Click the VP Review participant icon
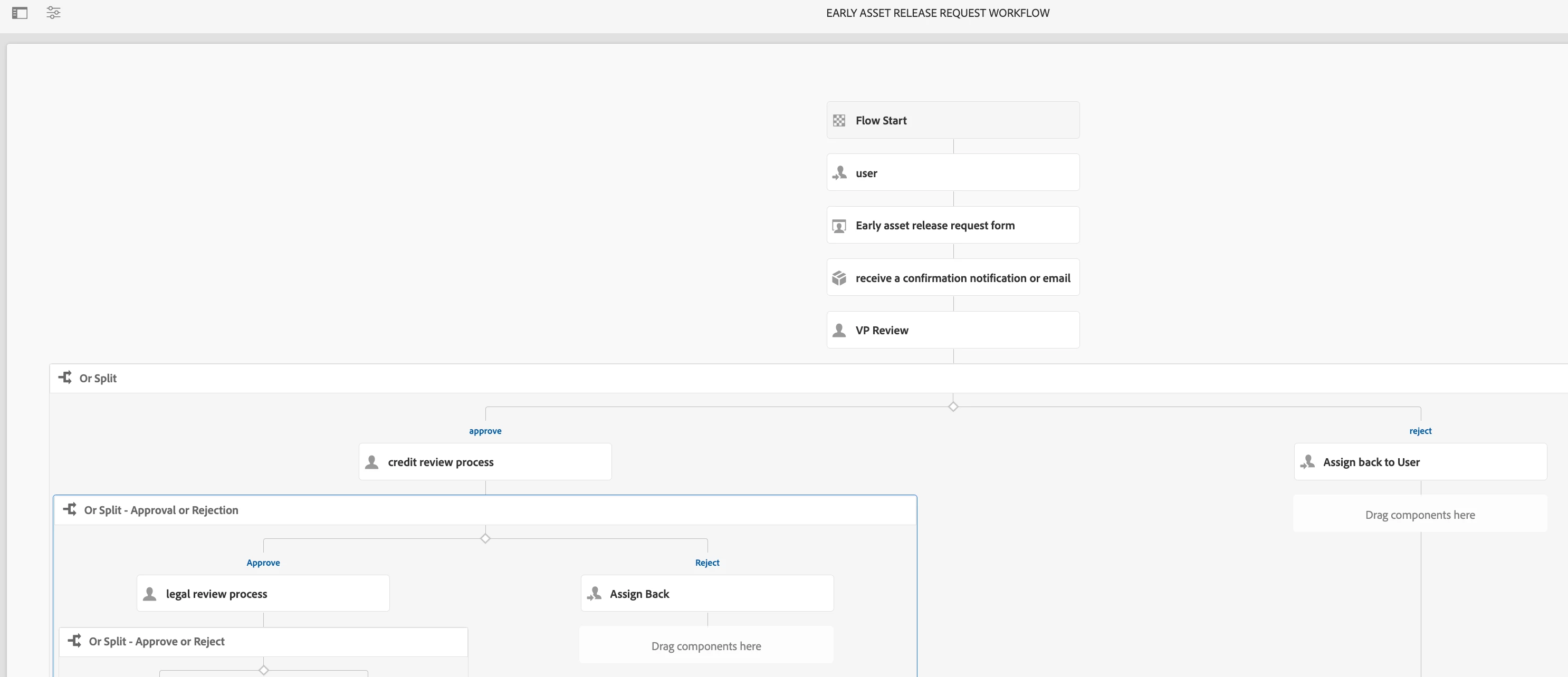1568x677 pixels. point(839,330)
